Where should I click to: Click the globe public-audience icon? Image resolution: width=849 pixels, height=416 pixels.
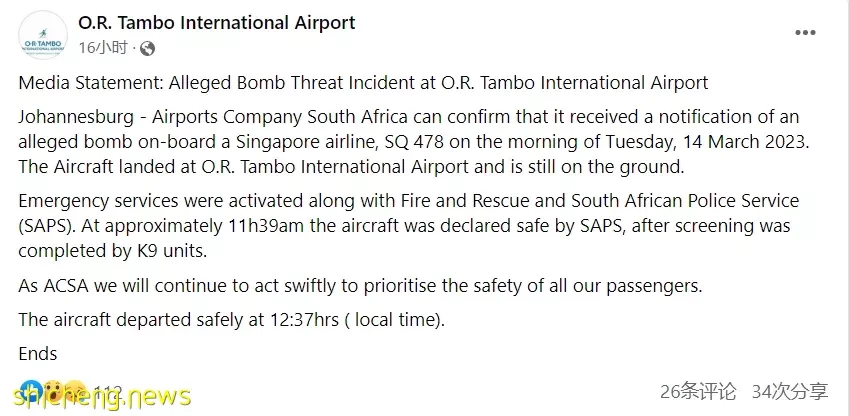147,49
